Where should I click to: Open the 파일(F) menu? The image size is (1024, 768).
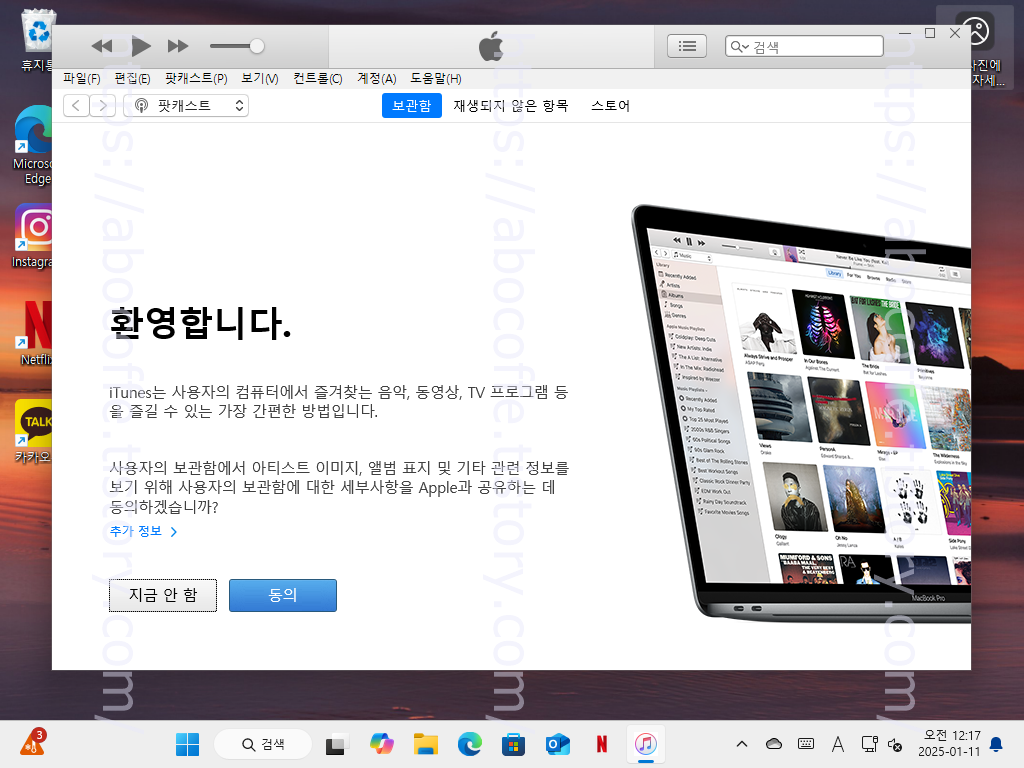coord(82,78)
